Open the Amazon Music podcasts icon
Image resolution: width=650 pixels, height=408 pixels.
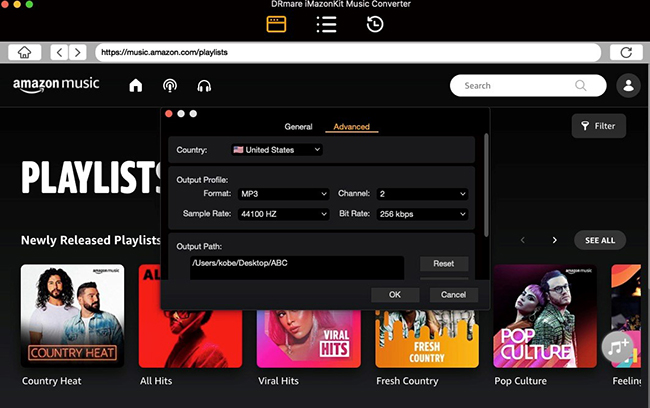tap(170, 86)
